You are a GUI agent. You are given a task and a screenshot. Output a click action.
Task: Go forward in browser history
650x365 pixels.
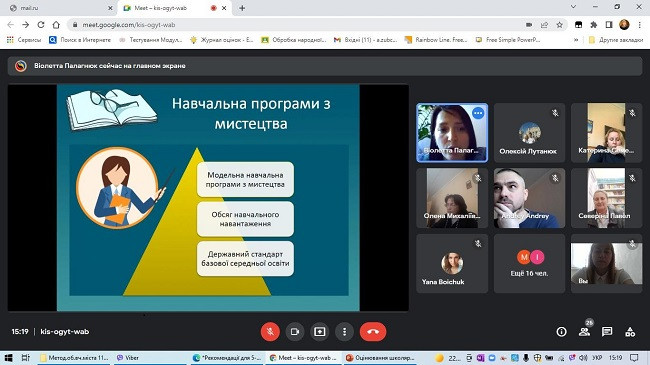(x=26, y=25)
